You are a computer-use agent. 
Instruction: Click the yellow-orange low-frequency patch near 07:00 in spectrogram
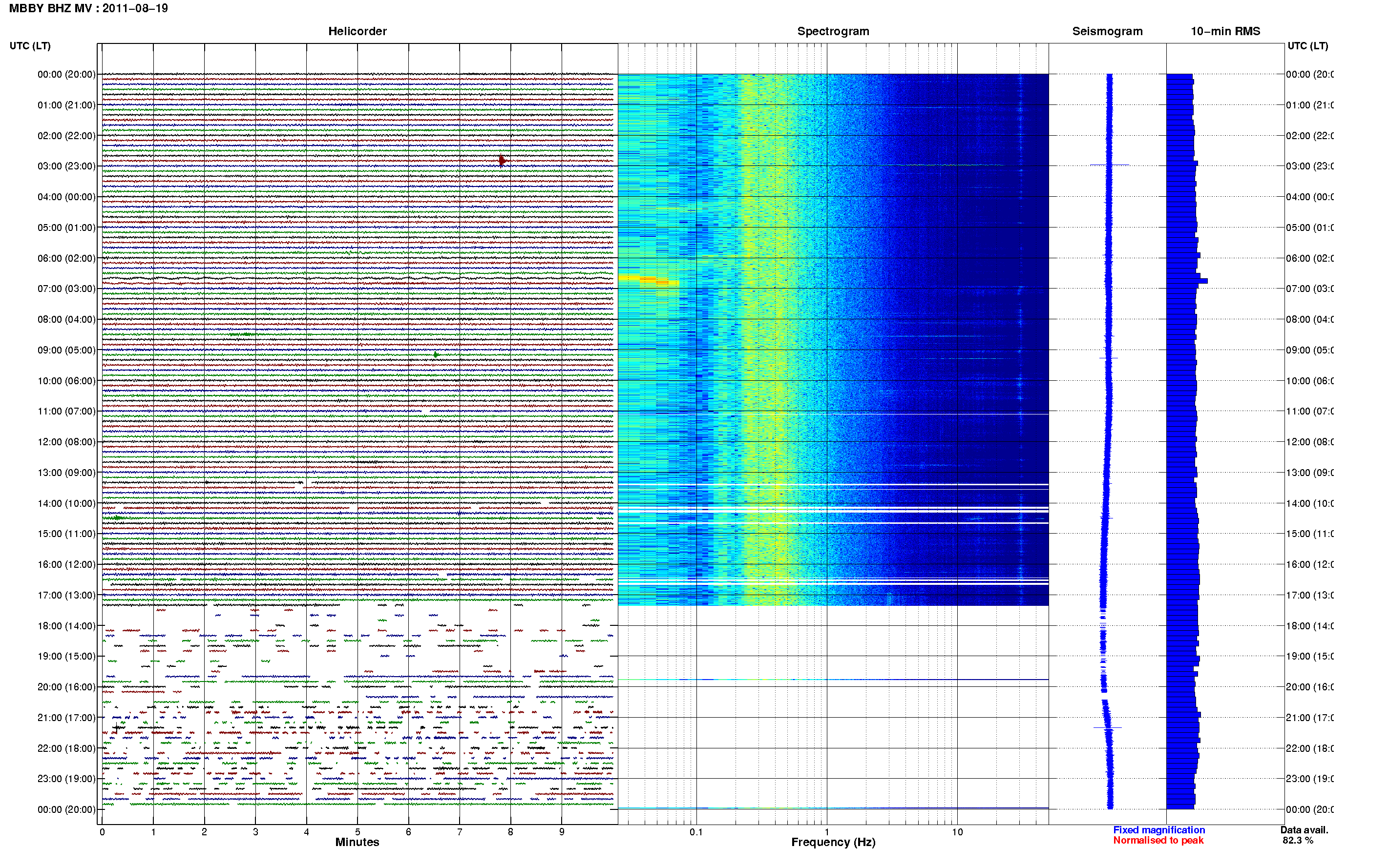(x=649, y=280)
